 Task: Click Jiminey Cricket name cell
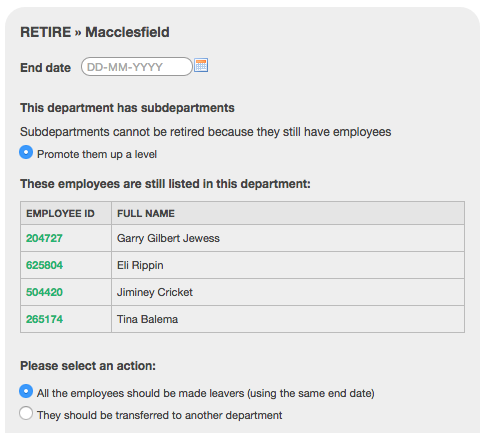(288, 292)
